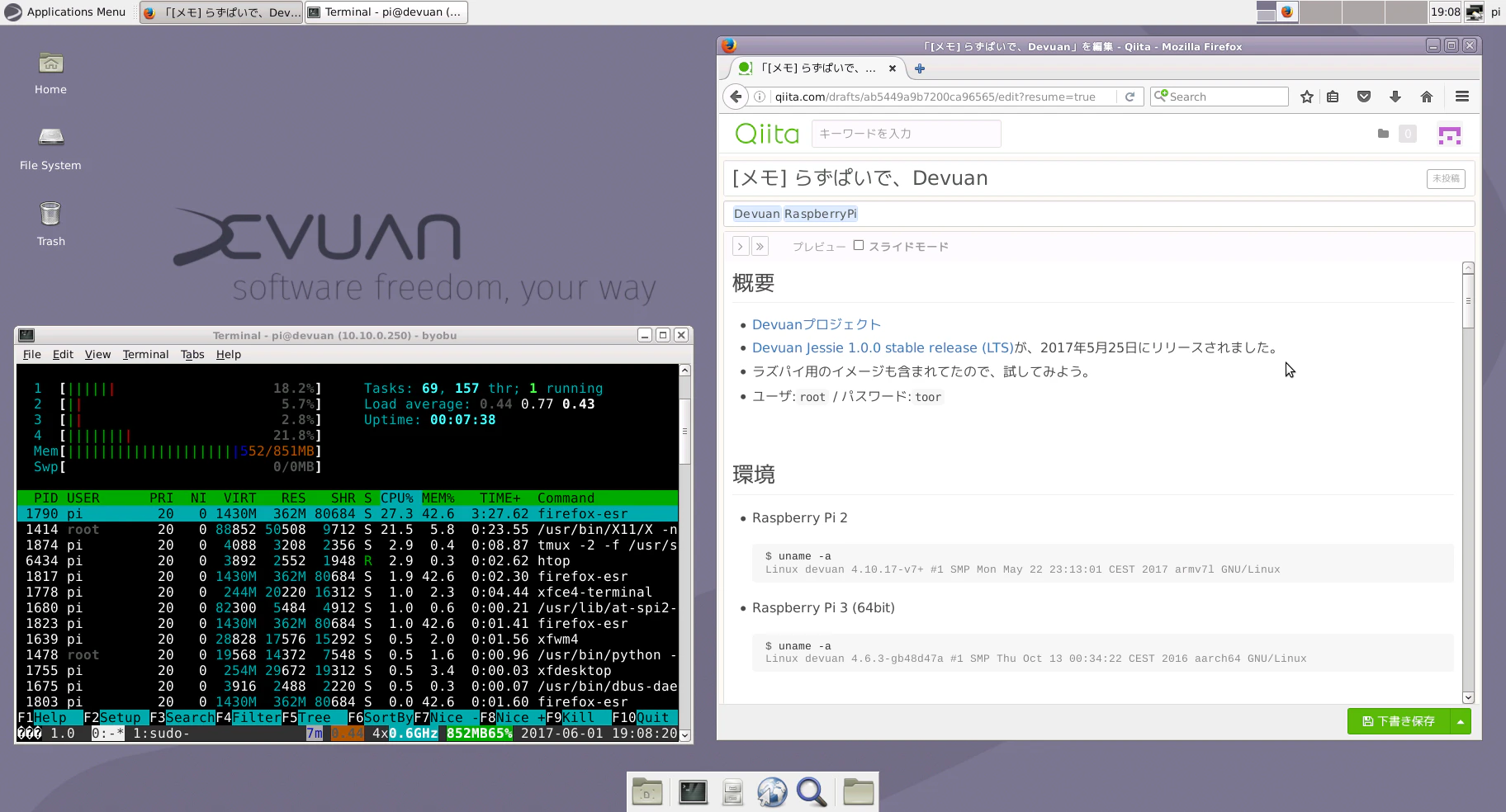Follow the Devuan Jessie 1.0.0 stable release link
The width and height of the screenshot is (1506, 812).
click(882, 347)
